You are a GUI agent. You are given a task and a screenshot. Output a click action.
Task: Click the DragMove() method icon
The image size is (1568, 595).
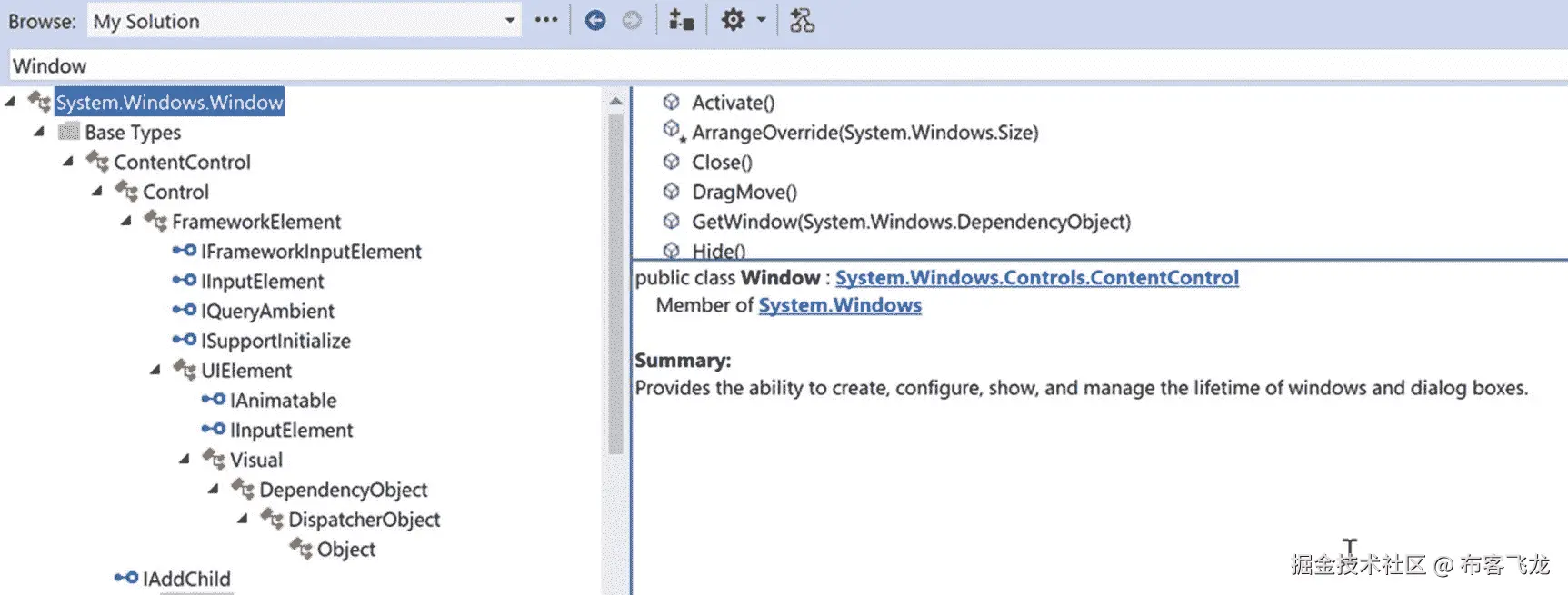[x=671, y=192]
